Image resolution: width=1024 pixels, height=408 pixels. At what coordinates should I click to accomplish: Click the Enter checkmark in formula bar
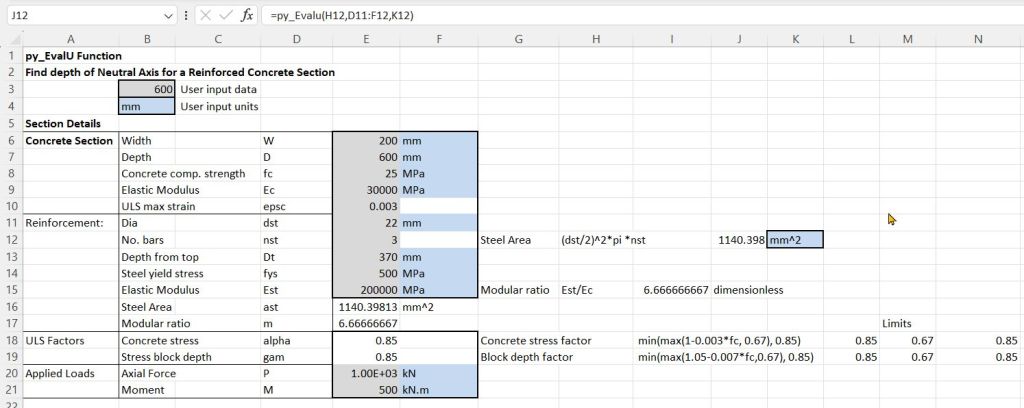(225, 16)
